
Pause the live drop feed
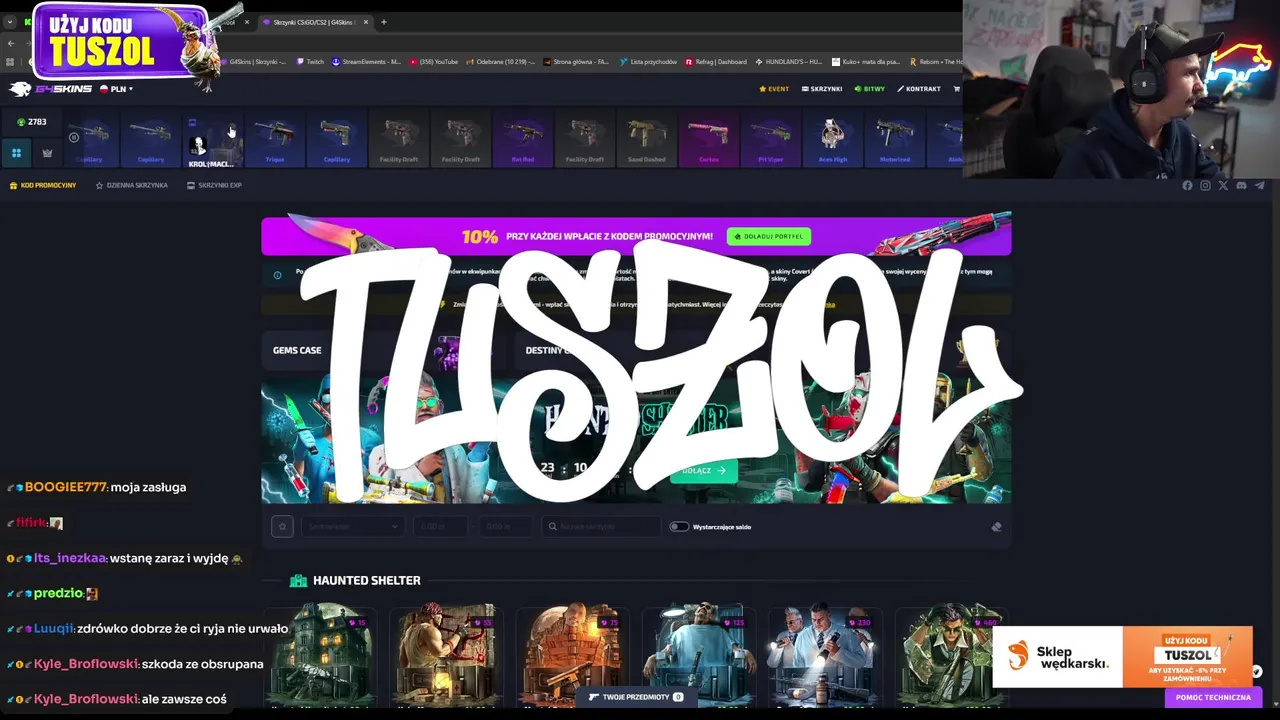[x=73, y=137]
